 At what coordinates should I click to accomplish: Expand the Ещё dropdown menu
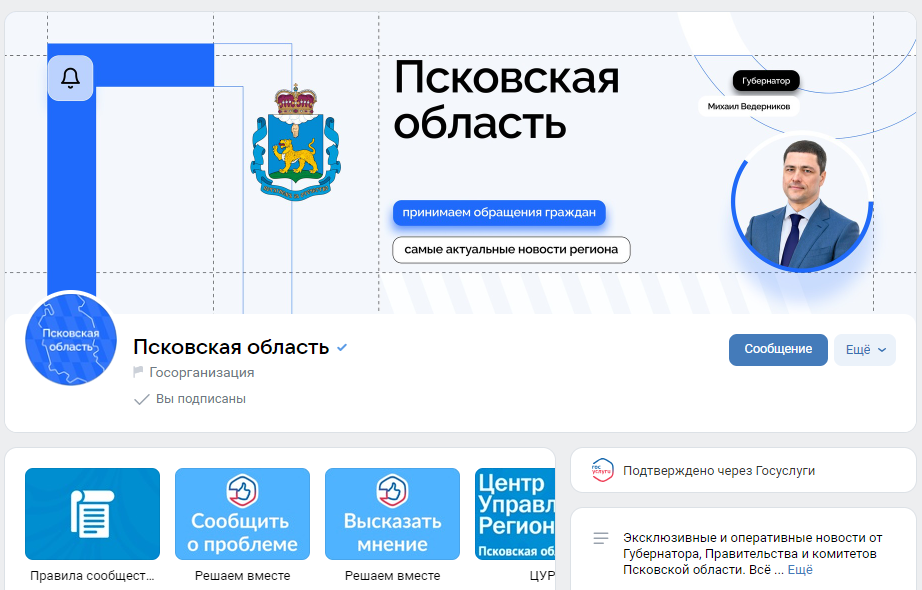[x=865, y=349]
